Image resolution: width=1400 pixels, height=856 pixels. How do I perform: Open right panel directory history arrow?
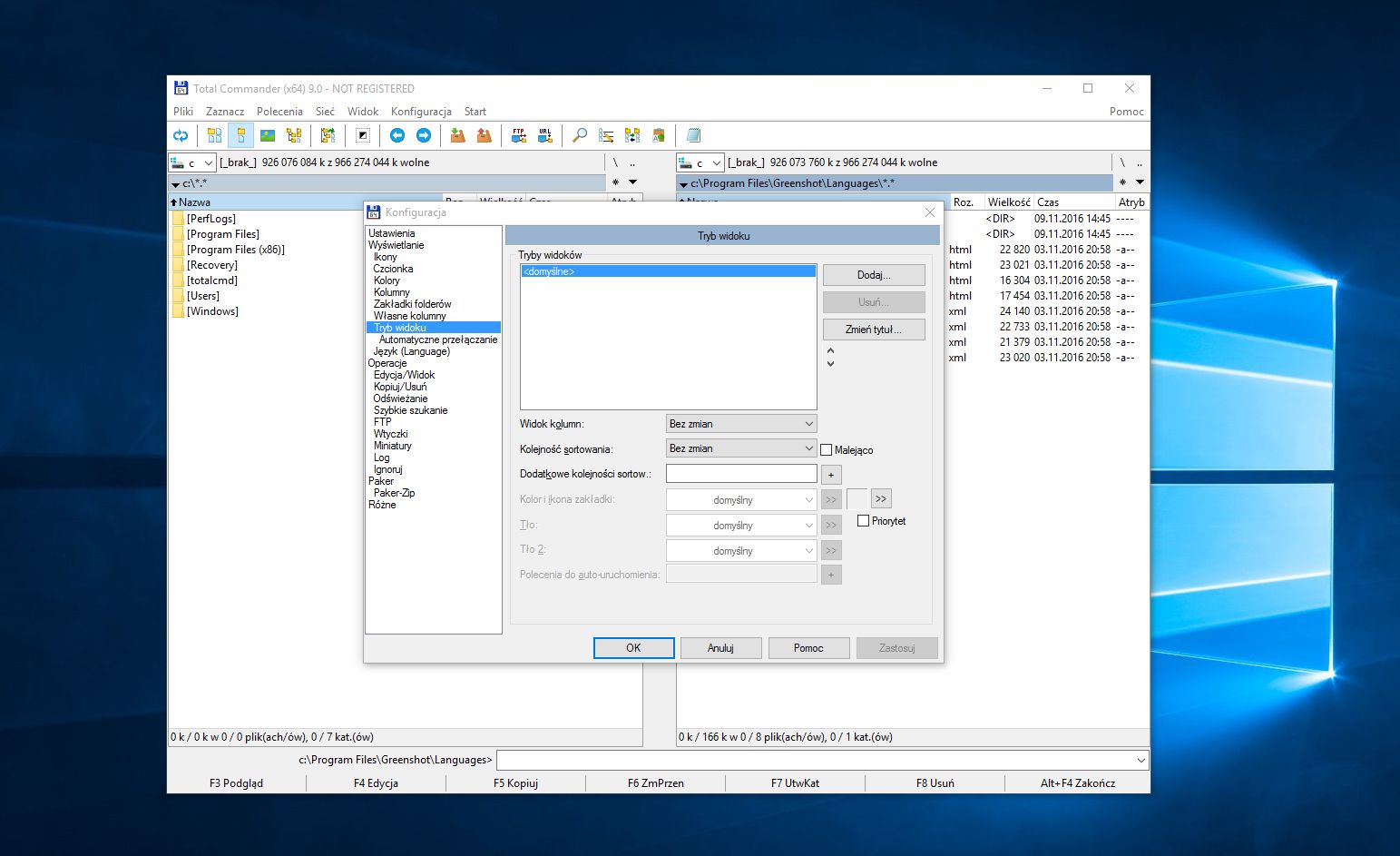coord(1140,182)
